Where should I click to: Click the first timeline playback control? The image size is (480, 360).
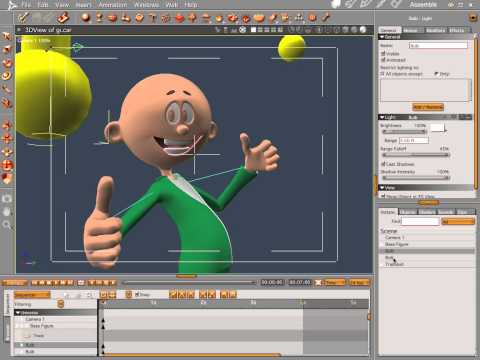point(34,283)
